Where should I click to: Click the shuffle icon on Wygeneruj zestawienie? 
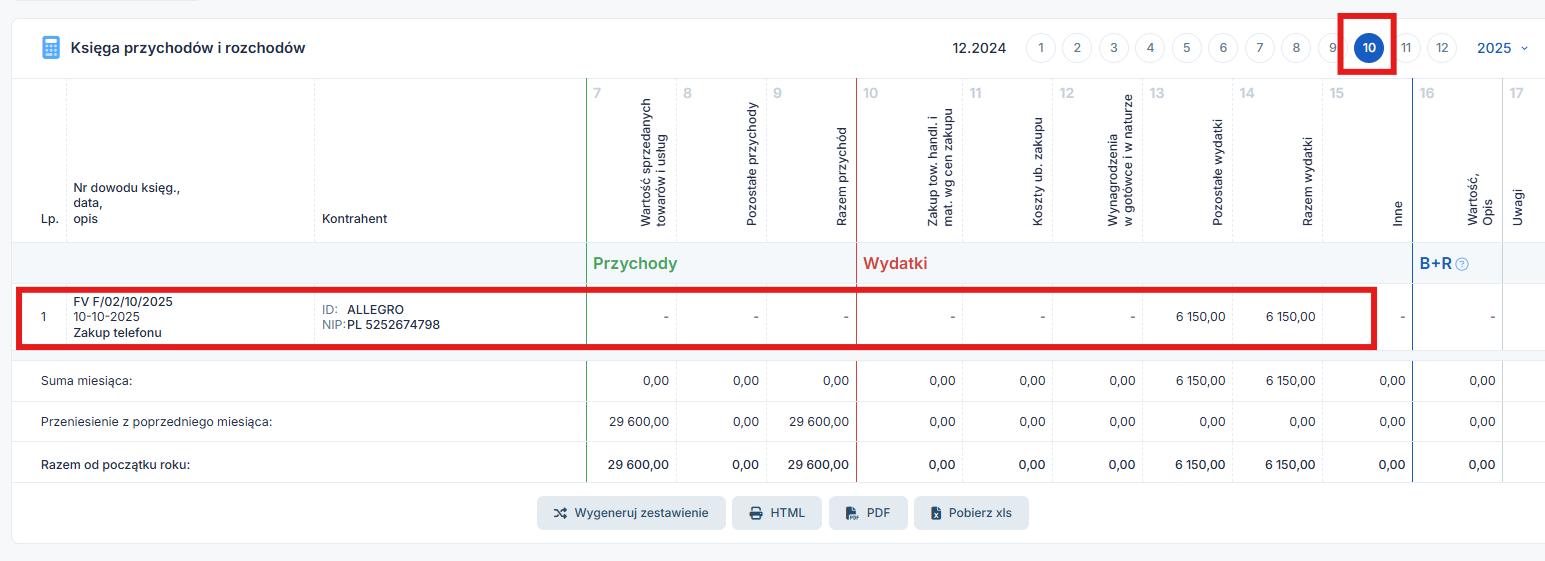pyautogui.click(x=560, y=513)
